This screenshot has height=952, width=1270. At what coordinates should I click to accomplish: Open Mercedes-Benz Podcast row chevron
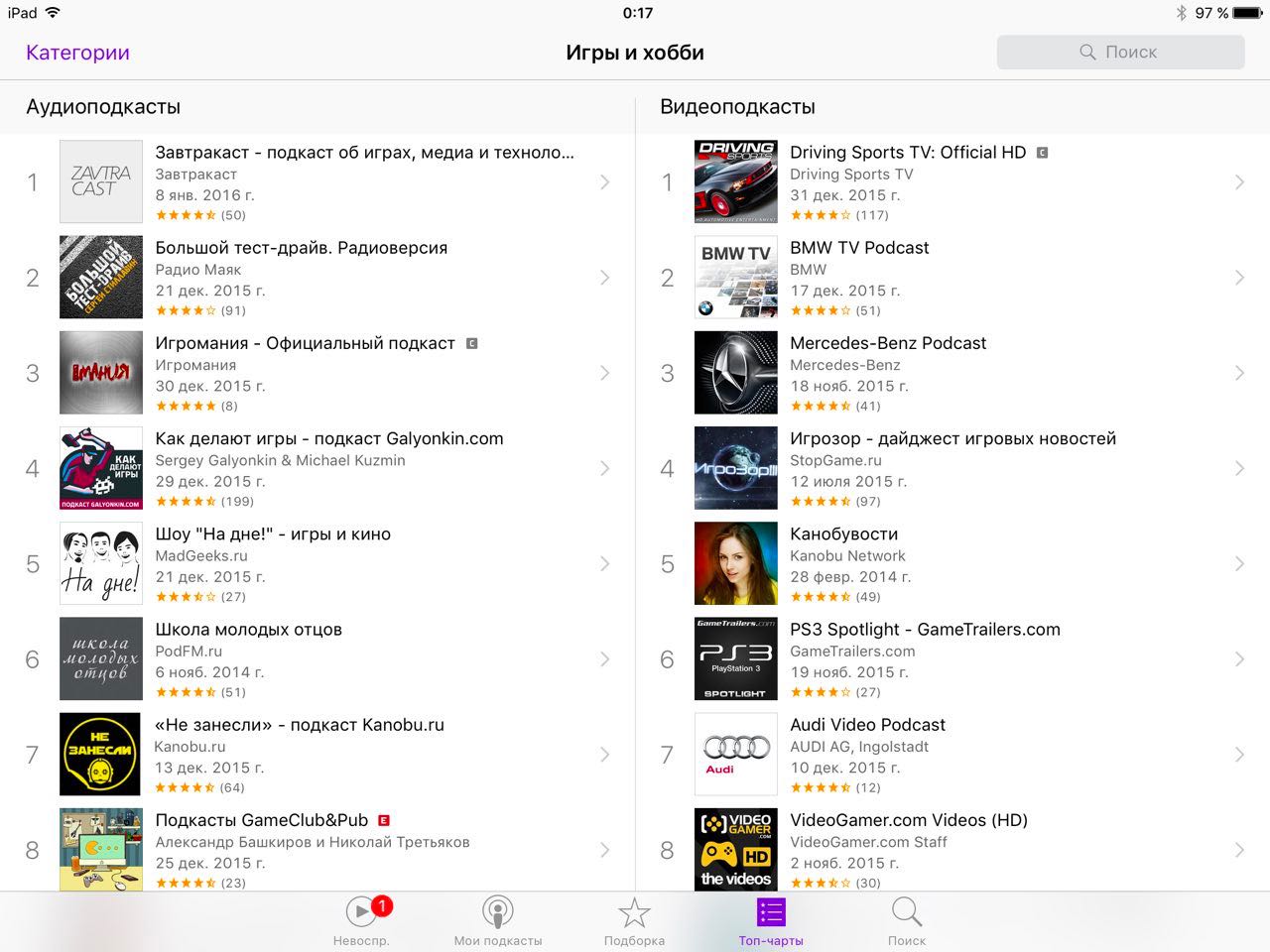click(x=1239, y=373)
